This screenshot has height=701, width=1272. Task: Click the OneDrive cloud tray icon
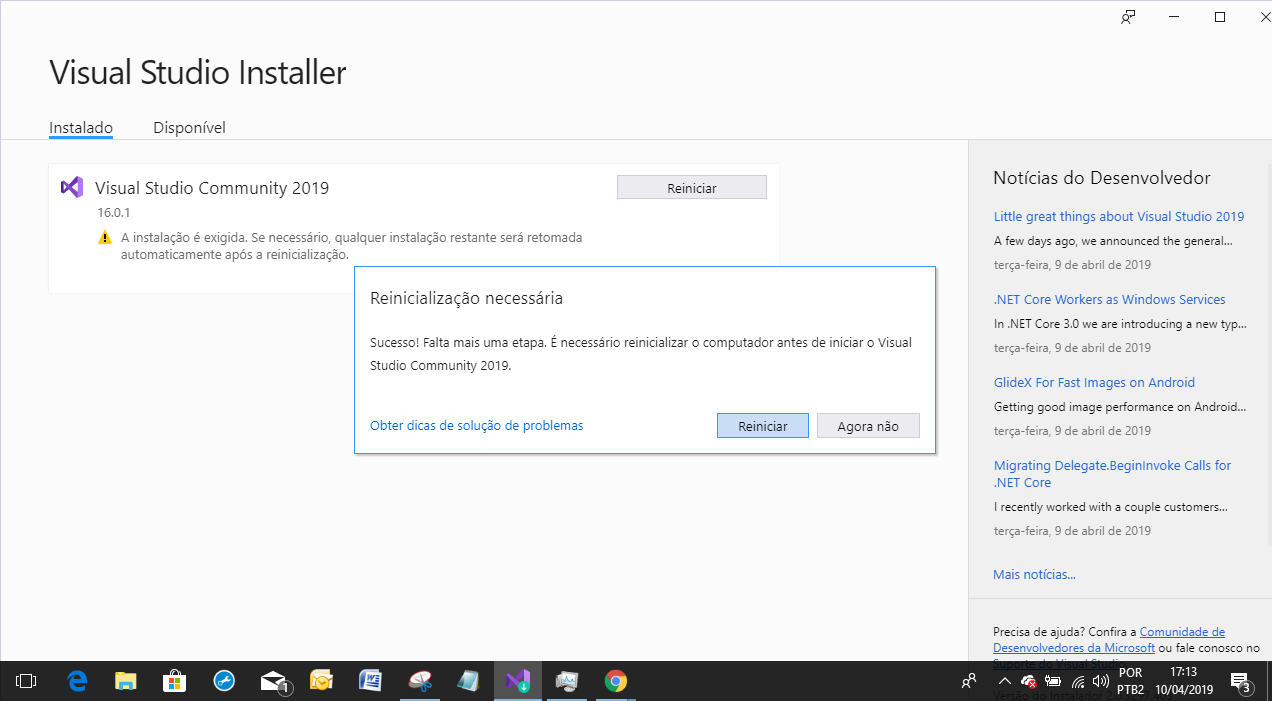(x=1028, y=681)
